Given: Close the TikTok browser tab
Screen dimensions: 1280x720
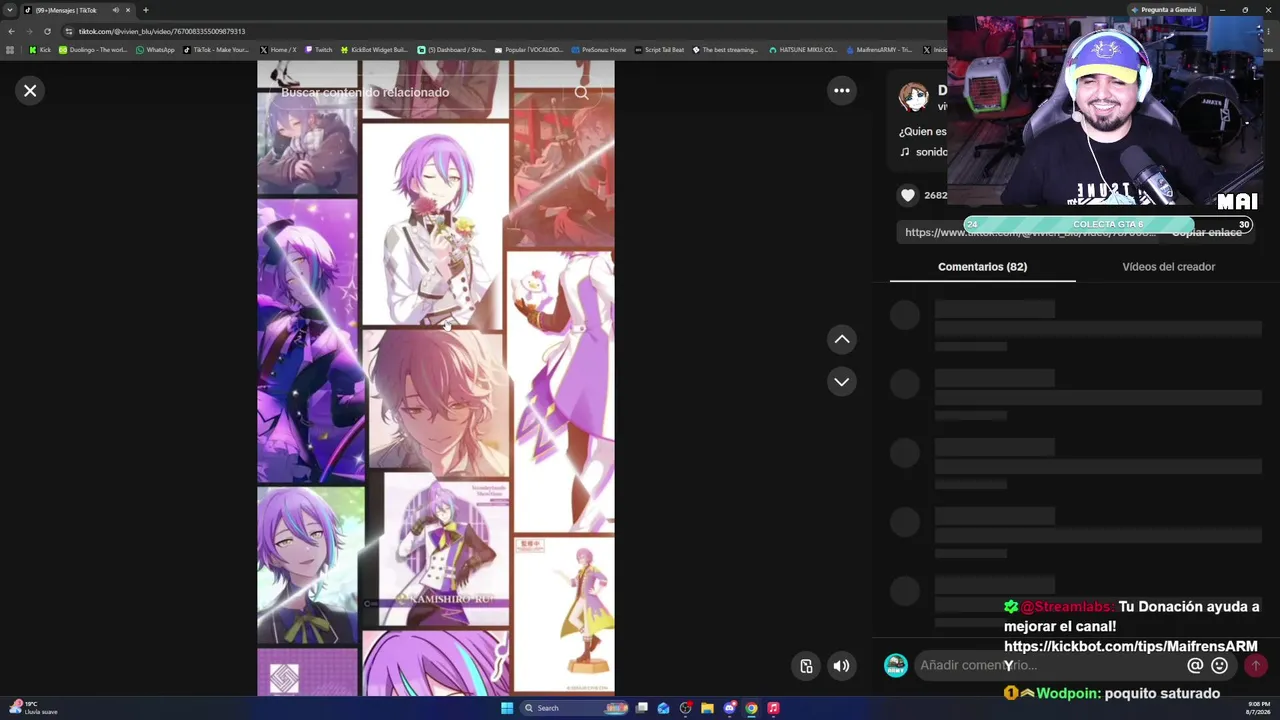Looking at the screenshot, I should pos(128,10).
